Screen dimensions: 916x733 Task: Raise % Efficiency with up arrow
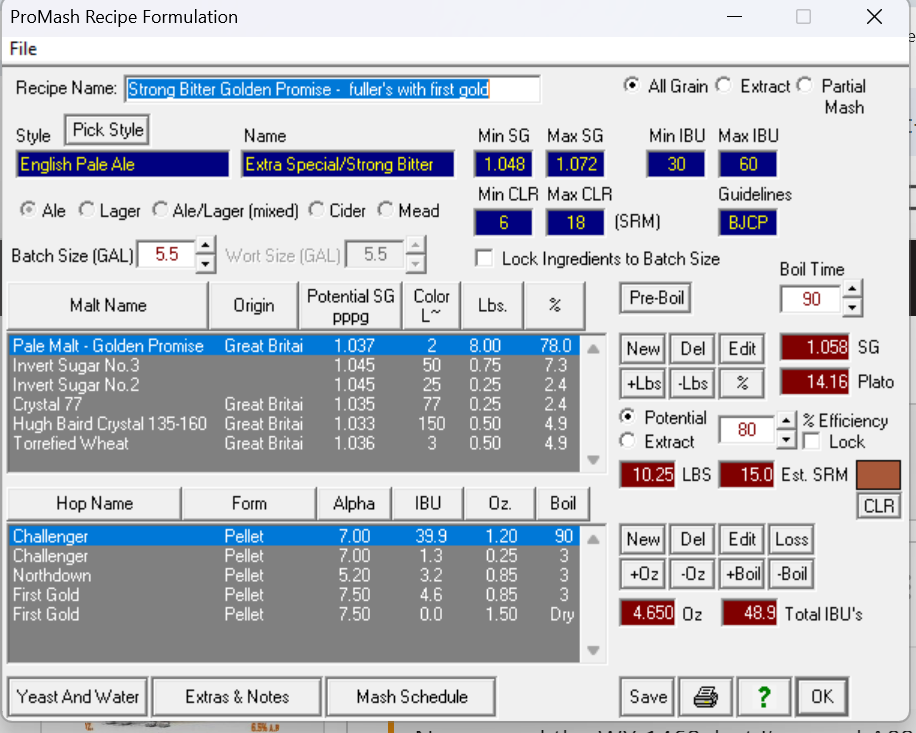[786, 421]
